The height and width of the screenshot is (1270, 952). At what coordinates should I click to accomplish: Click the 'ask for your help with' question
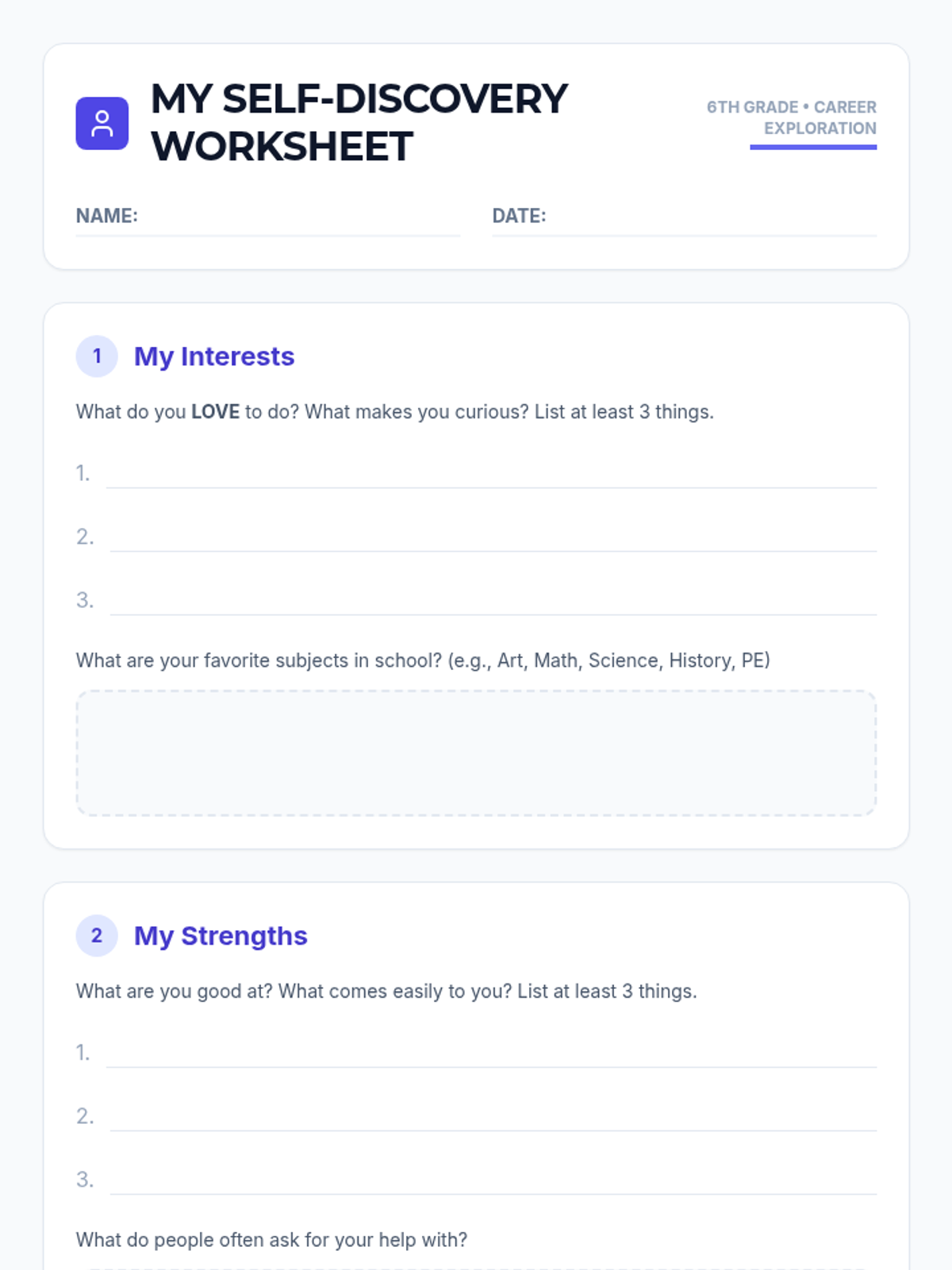coord(271,1240)
